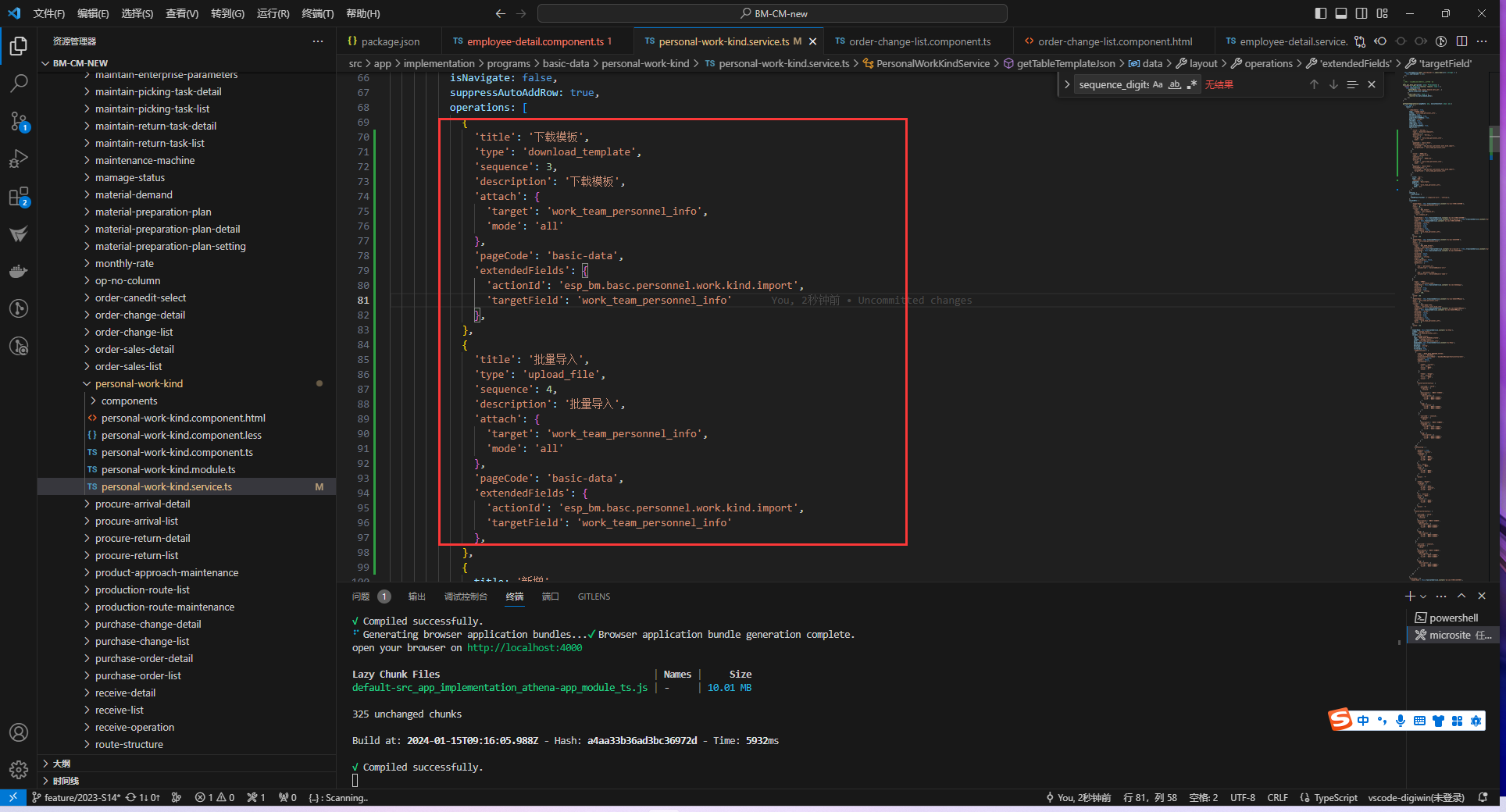Split the editor to the right
The height and width of the screenshot is (812, 1506).
pos(1461,41)
